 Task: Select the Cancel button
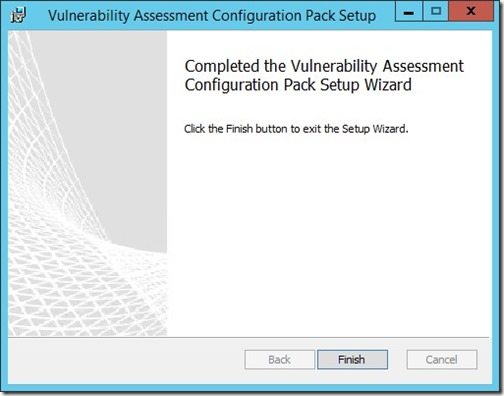pyautogui.click(x=442, y=359)
